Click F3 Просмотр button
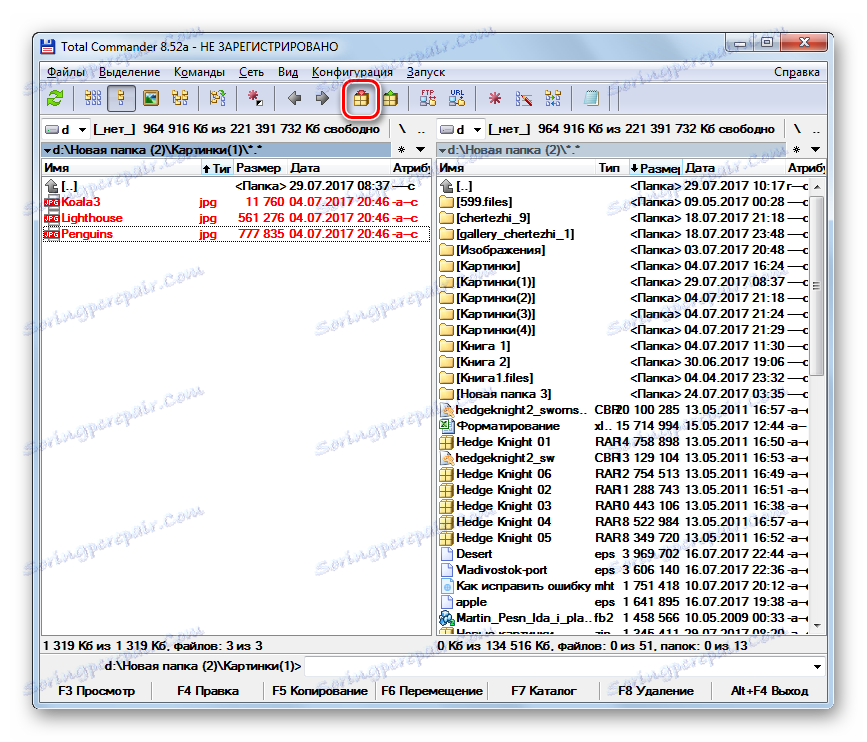Screen dimensions: 867x742 [x=96, y=691]
